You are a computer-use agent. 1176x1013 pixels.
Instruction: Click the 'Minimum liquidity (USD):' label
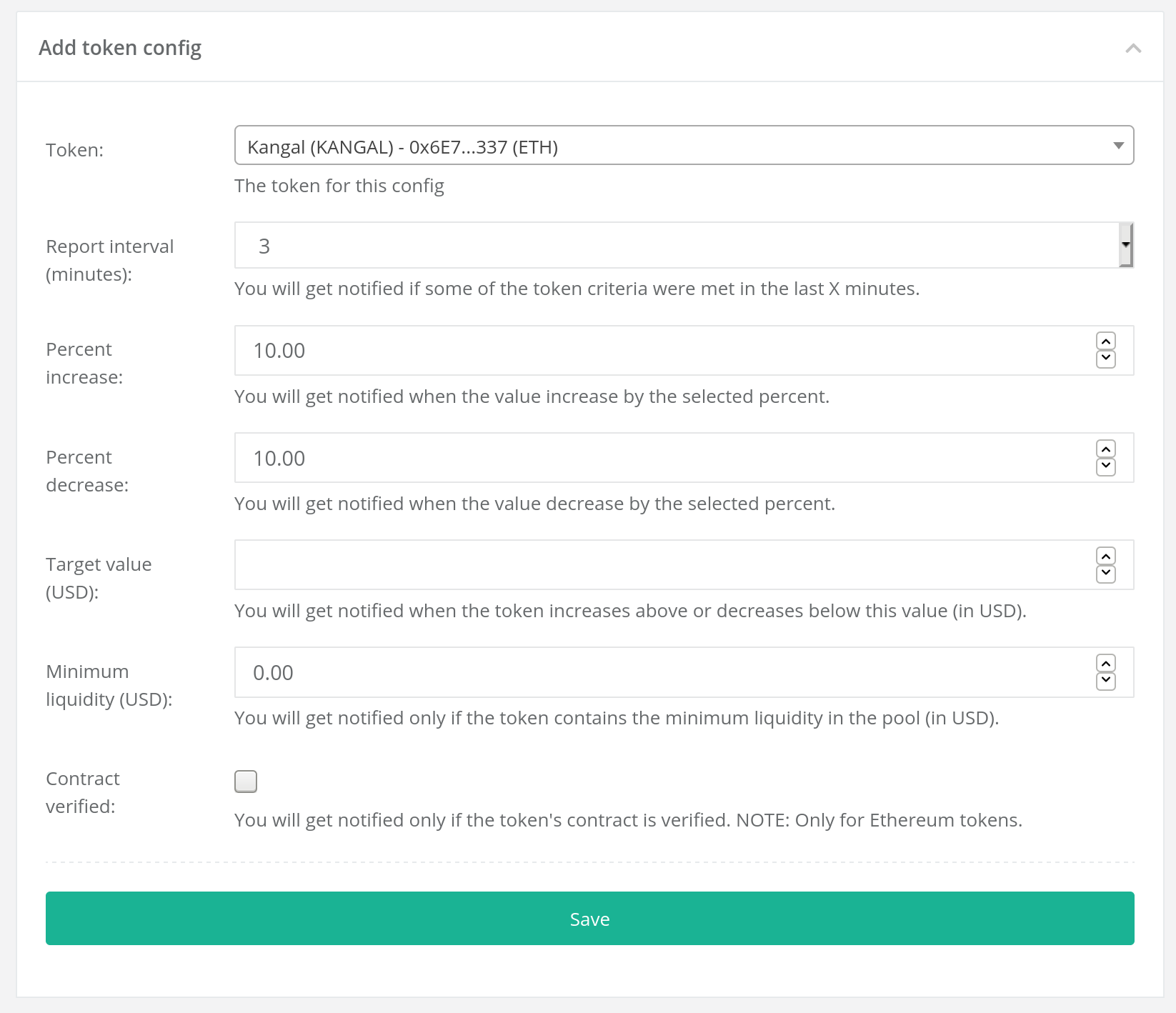109,685
